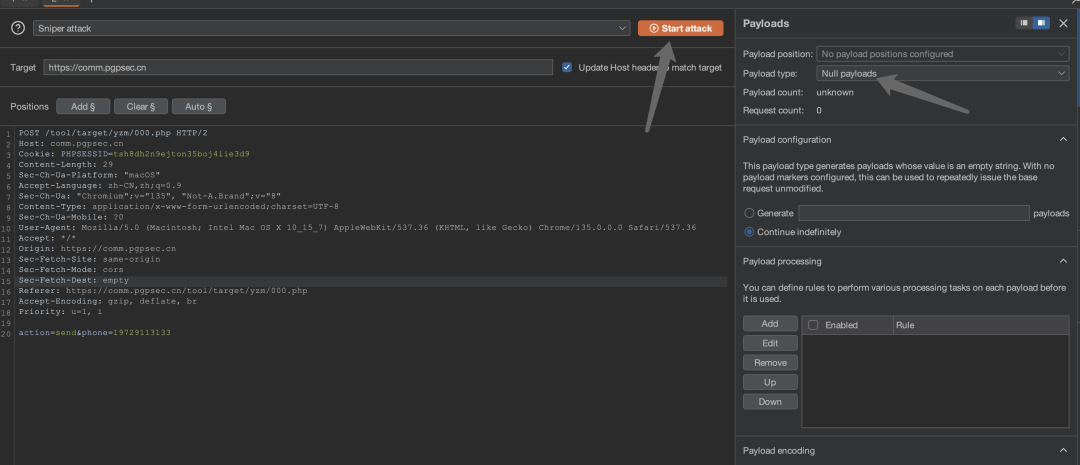The height and width of the screenshot is (465, 1080).
Task: Select Continue indefinitely radio button
Action: tap(749, 232)
